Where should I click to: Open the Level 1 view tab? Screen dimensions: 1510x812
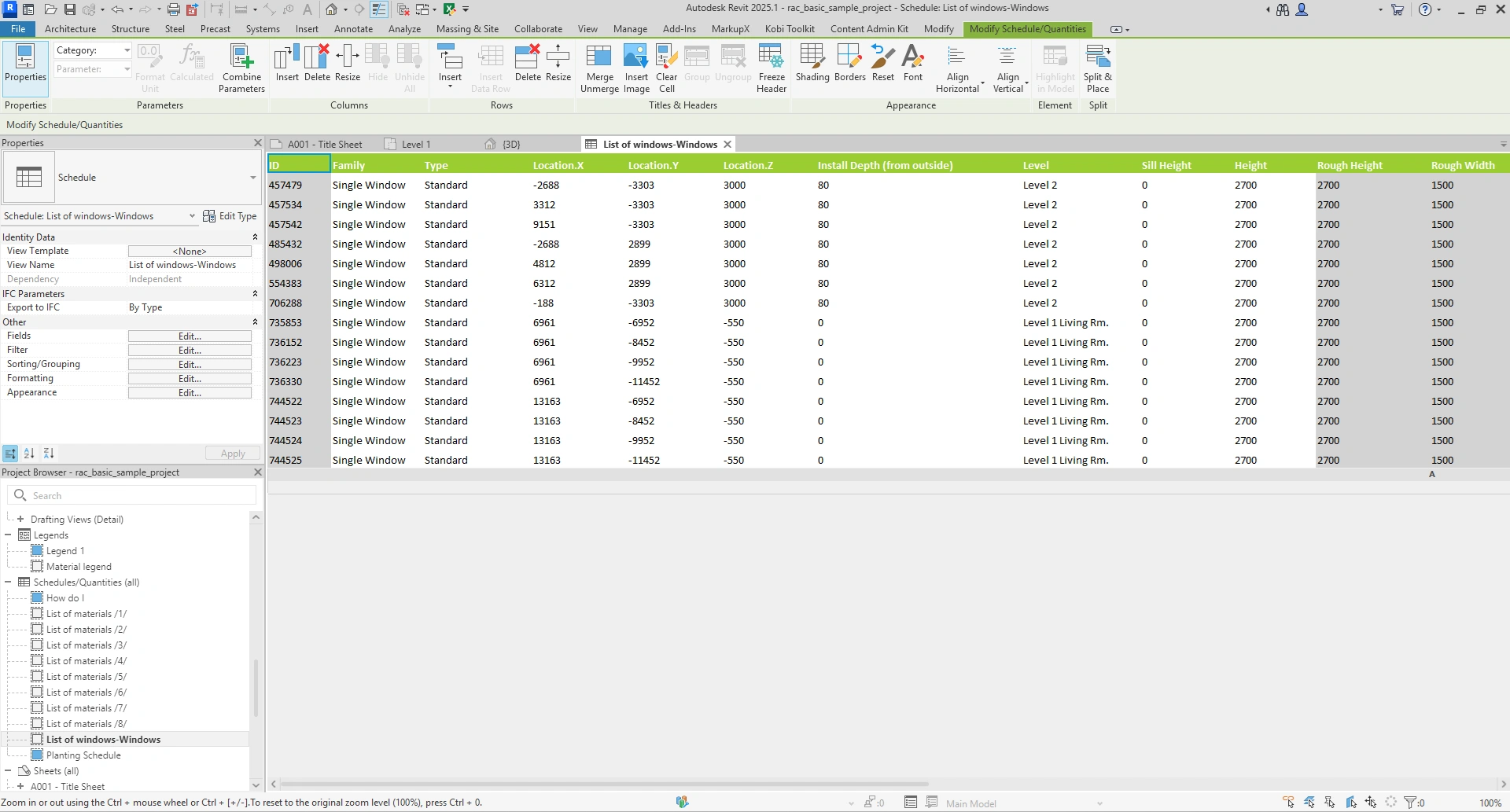pyautogui.click(x=415, y=144)
